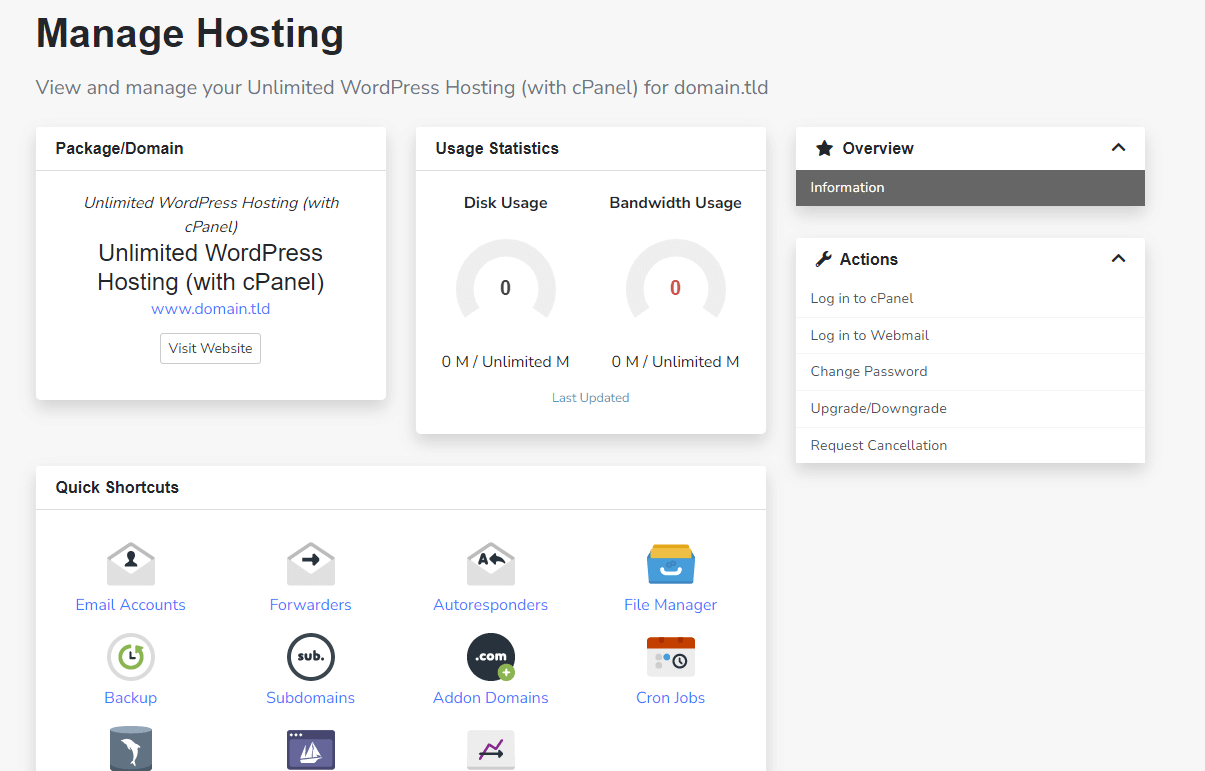Click the Actions panel title text
The width and height of the screenshot is (1205, 771).
[869, 259]
